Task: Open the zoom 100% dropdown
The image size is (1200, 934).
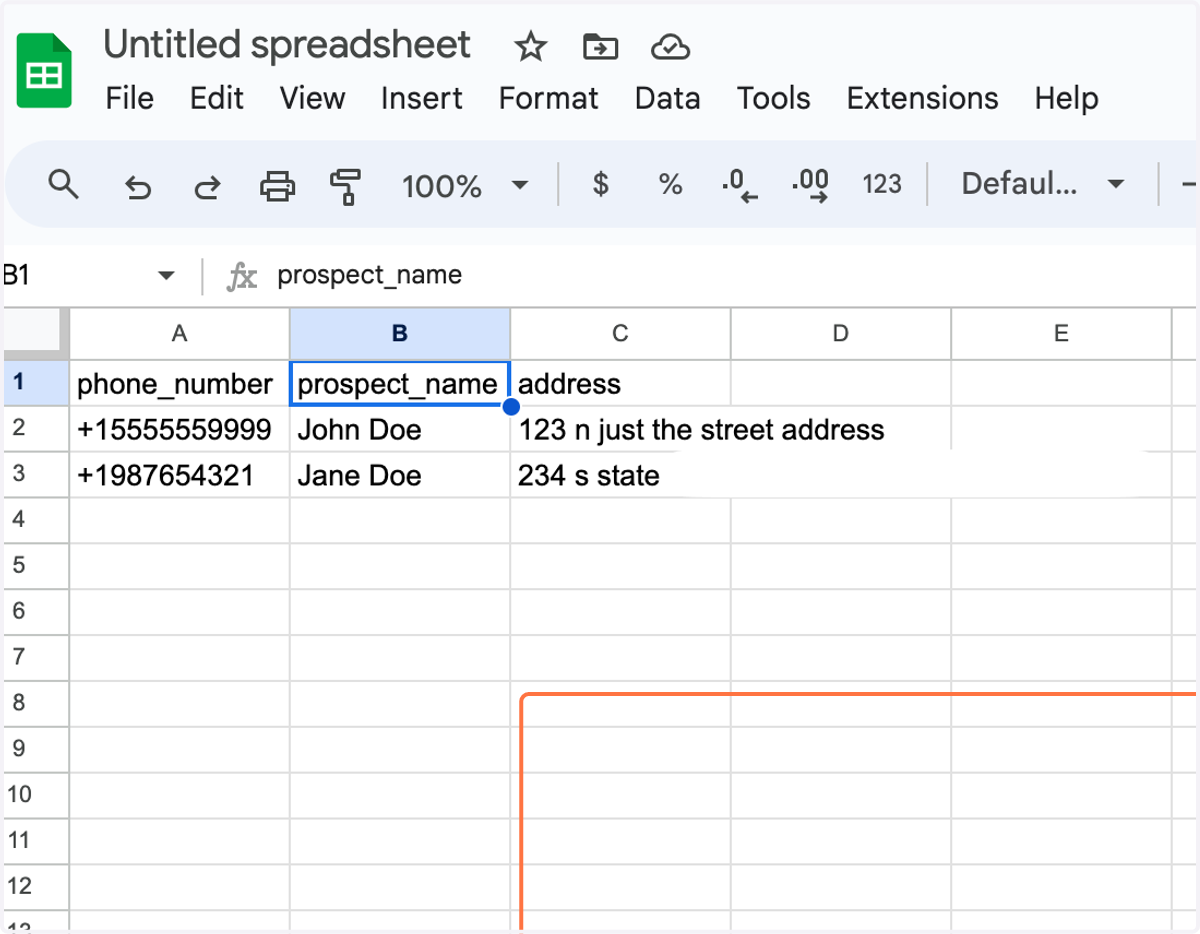Action: 465,185
